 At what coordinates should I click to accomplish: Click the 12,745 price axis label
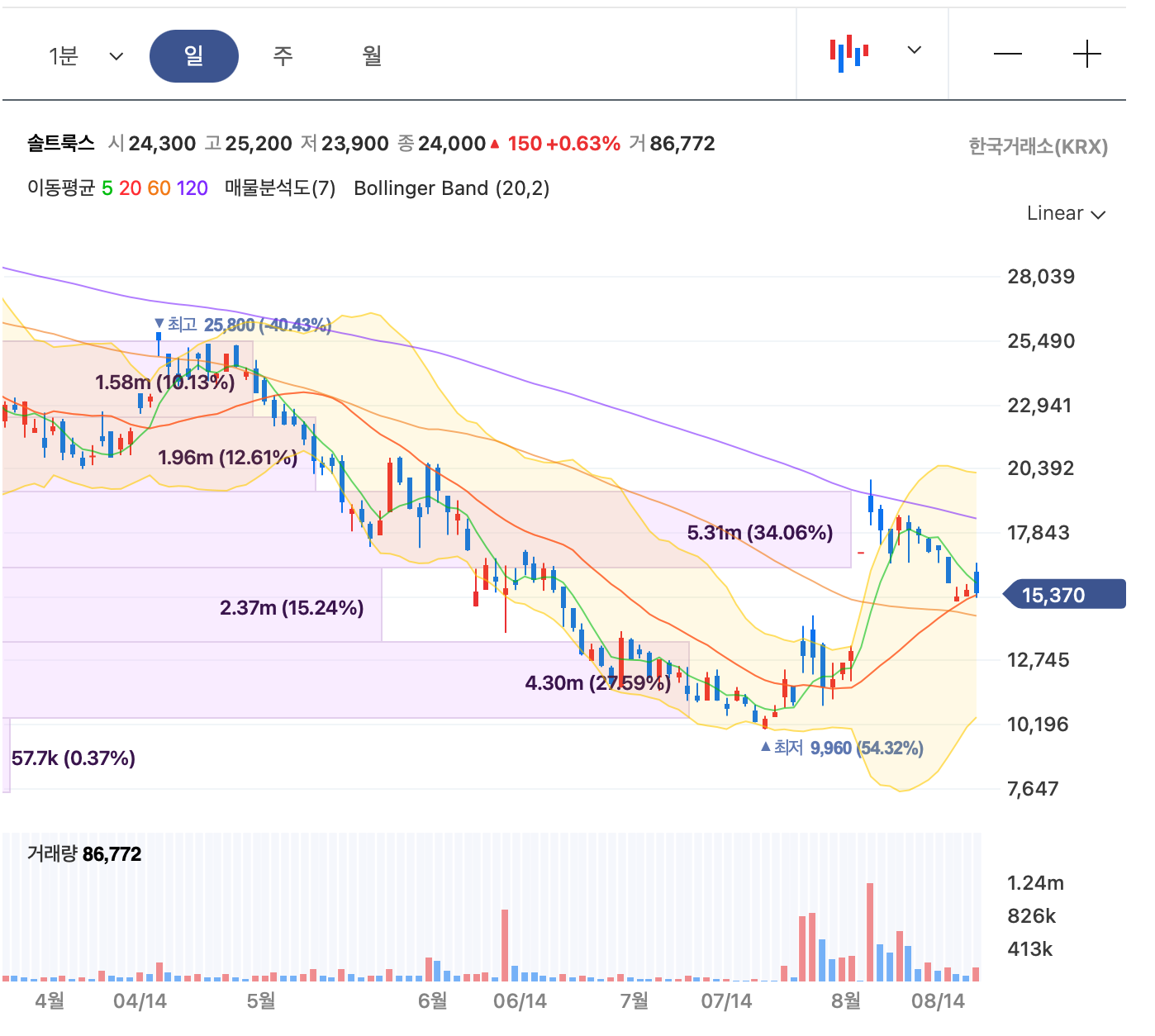pyautogui.click(x=1039, y=660)
